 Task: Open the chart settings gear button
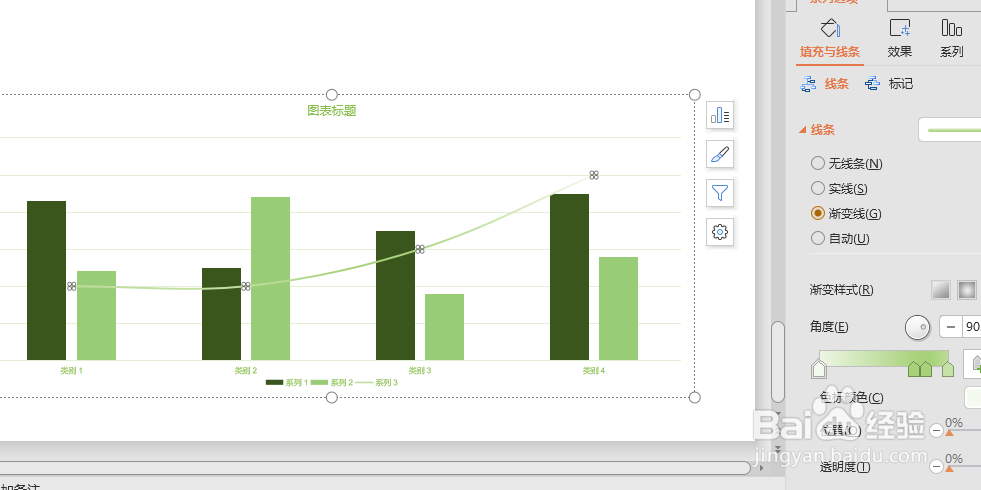[x=720, y=232]
